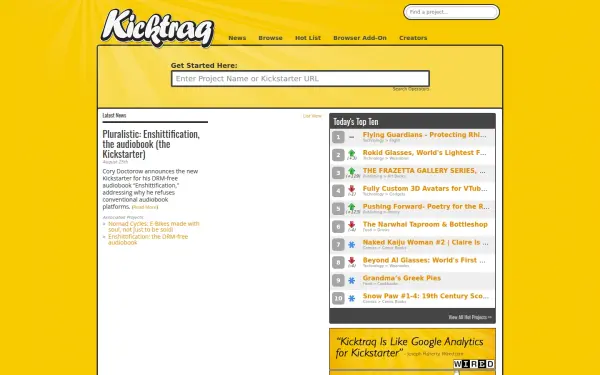The image size is (600, 375).
Task: Click the red down arrow for The Narwhal Taproom
Action: pos(352,225)
